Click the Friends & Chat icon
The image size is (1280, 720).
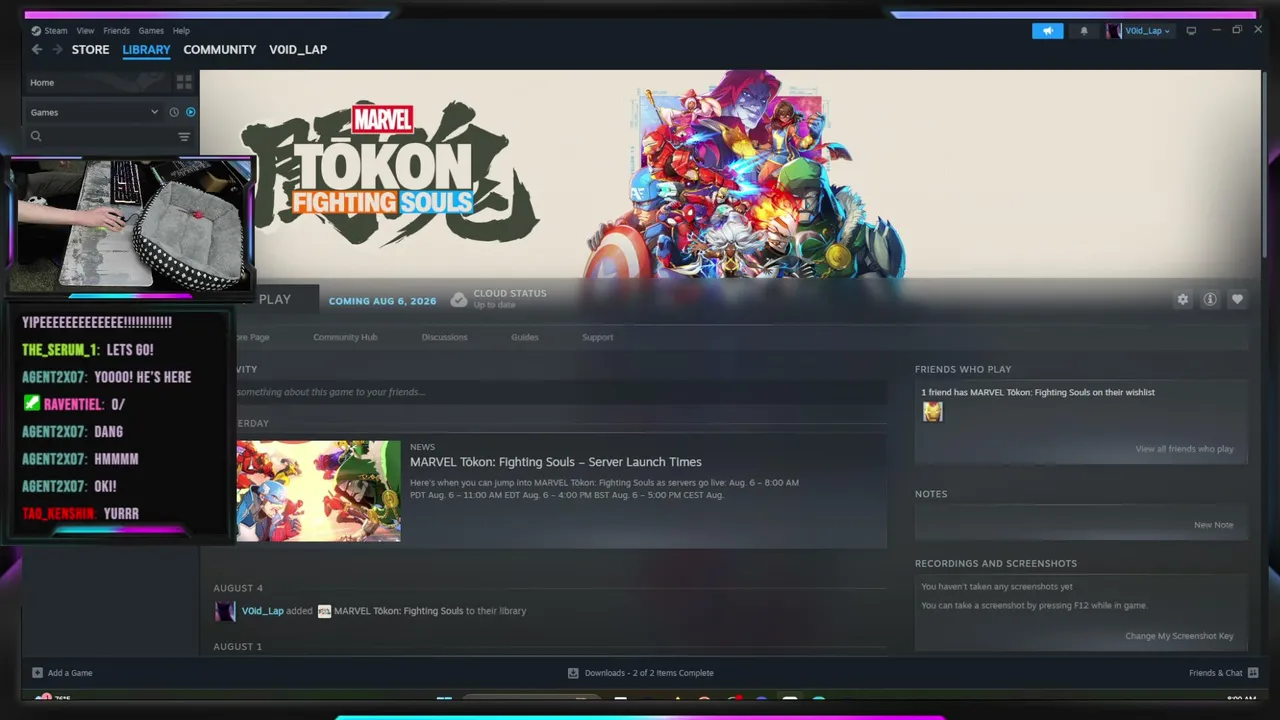click(1253, 673)
